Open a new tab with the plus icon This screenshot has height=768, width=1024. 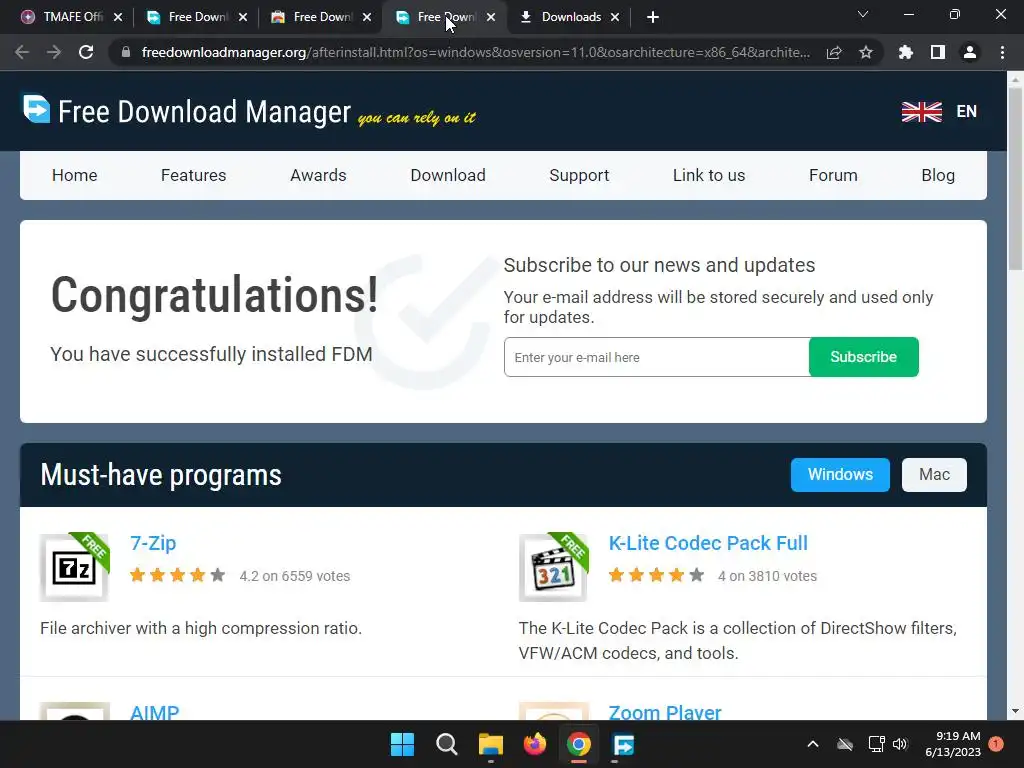point(652,17)
